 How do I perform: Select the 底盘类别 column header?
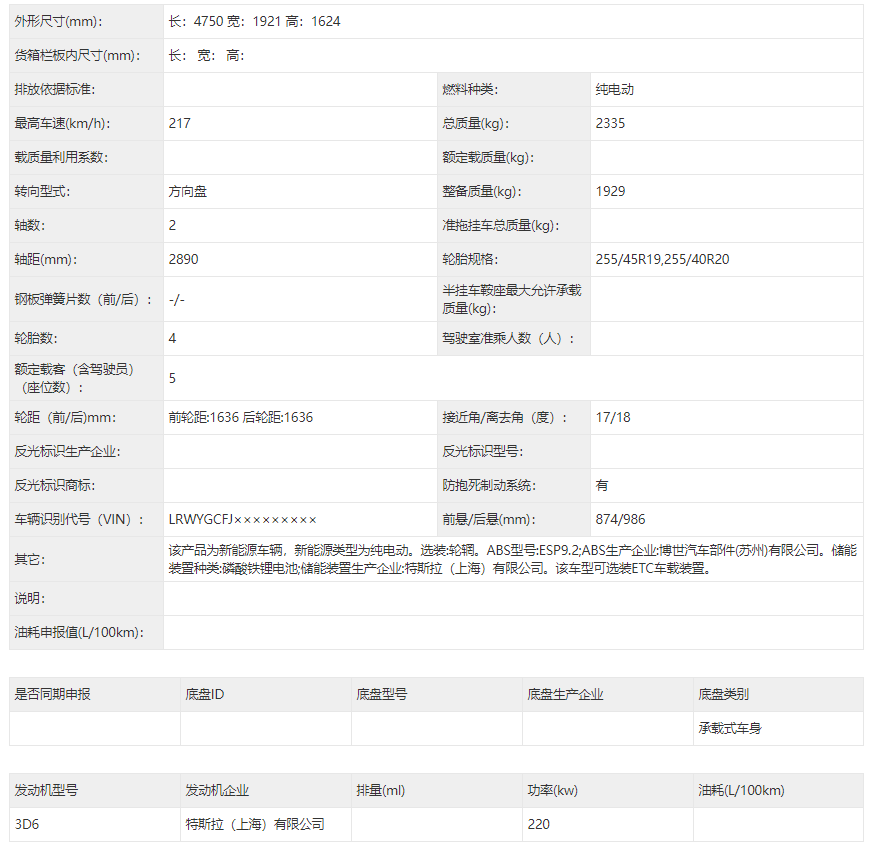click(x=722, y=694)
